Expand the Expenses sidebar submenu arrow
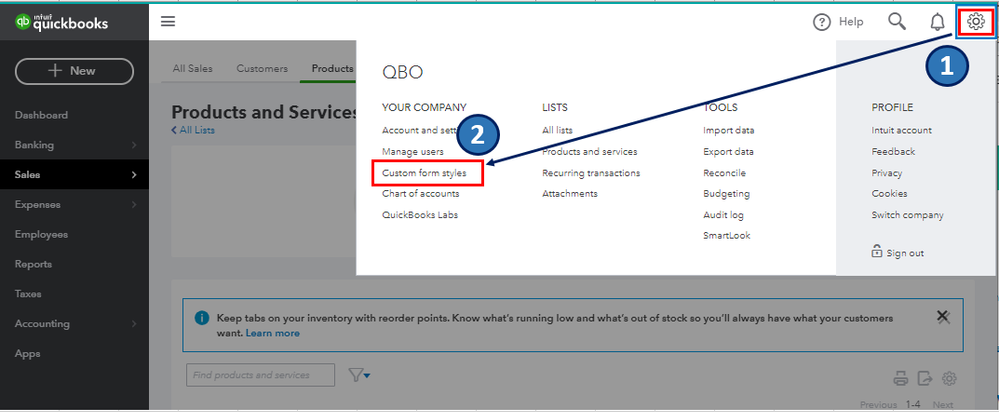The height and width of the screenshot is (412, 999). 134,204
